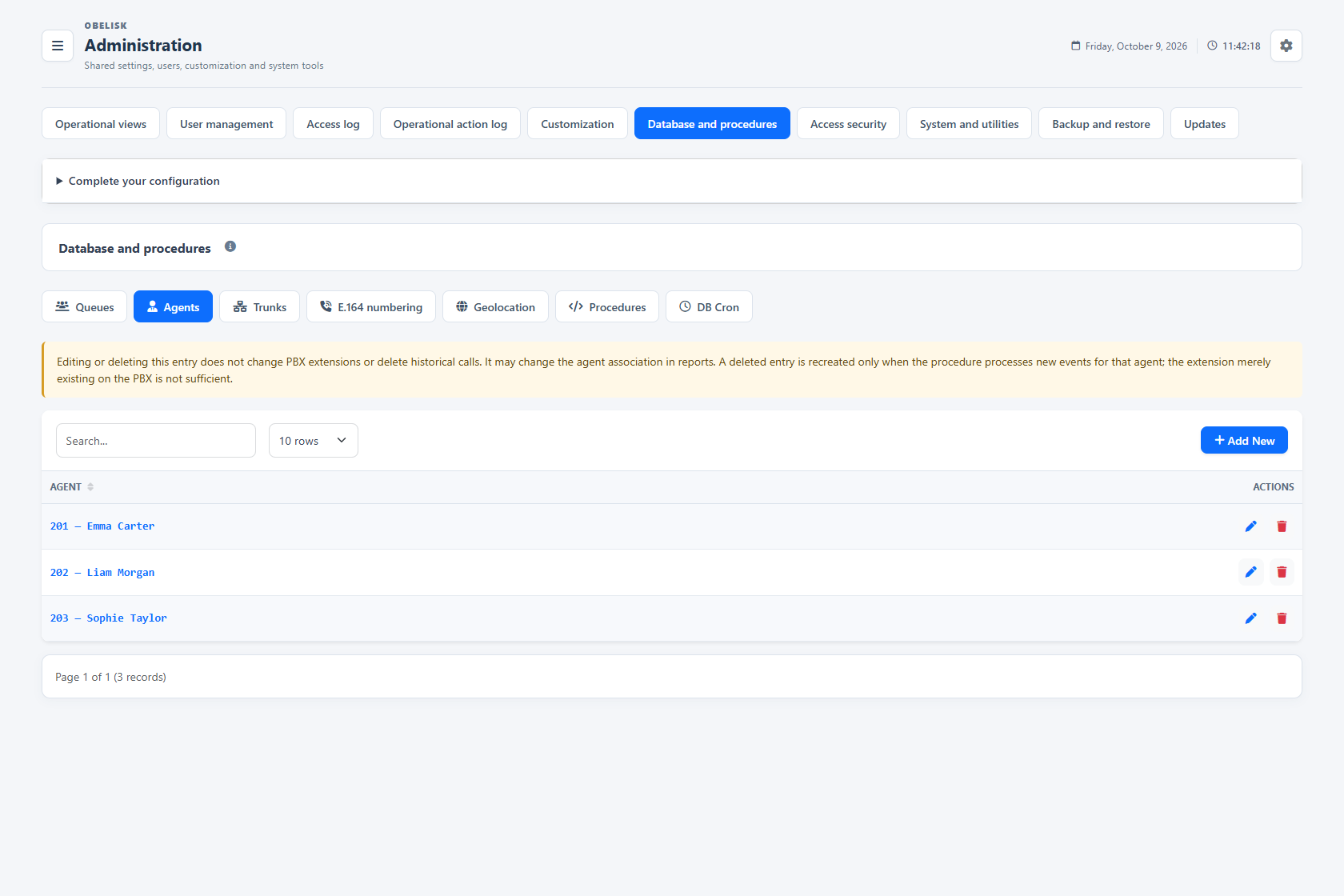The image size is (1344, 896).
Task: Open the Access security tab
Action: 848,123
